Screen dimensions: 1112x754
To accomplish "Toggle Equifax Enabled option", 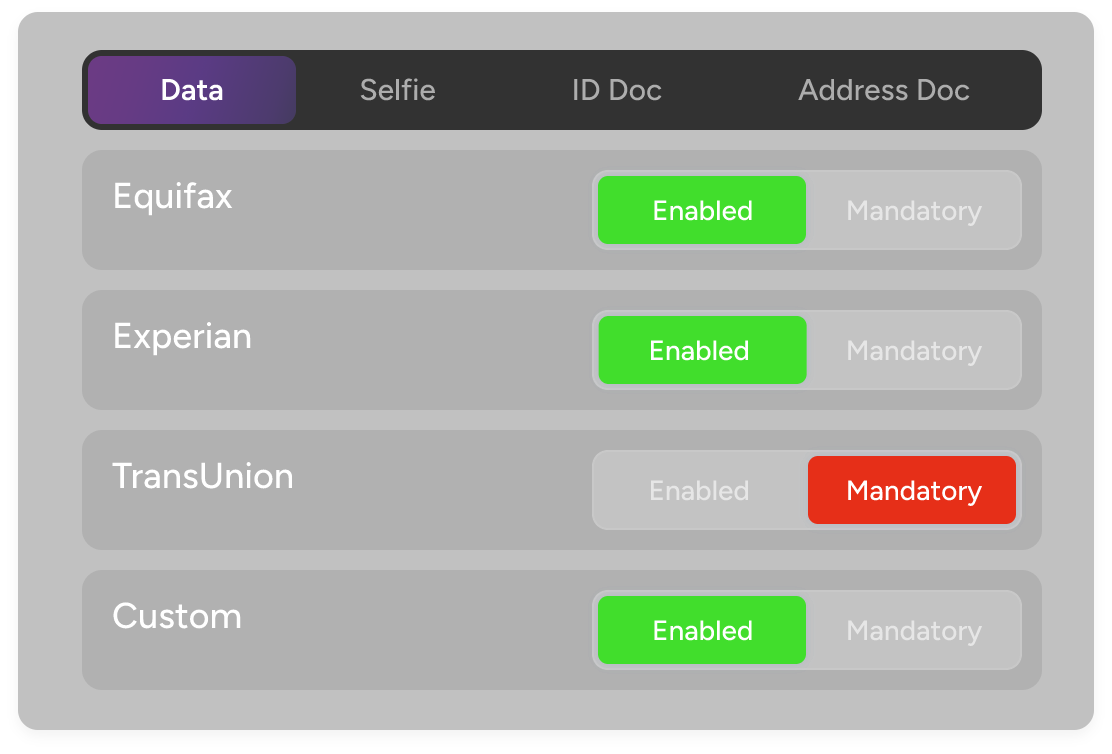I will pyautogui.click(x=702, y=210).
